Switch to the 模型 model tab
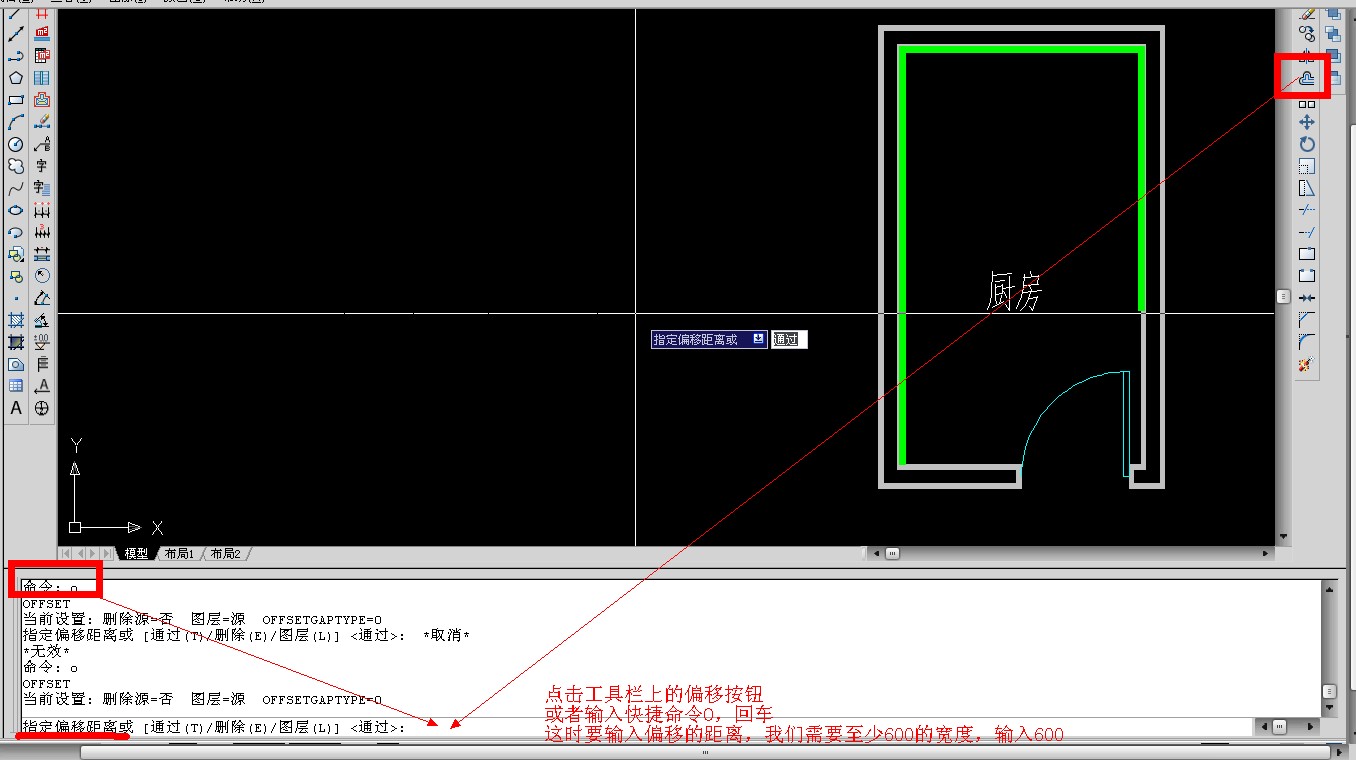1356x760 pixels. click(x=135, y=553)
